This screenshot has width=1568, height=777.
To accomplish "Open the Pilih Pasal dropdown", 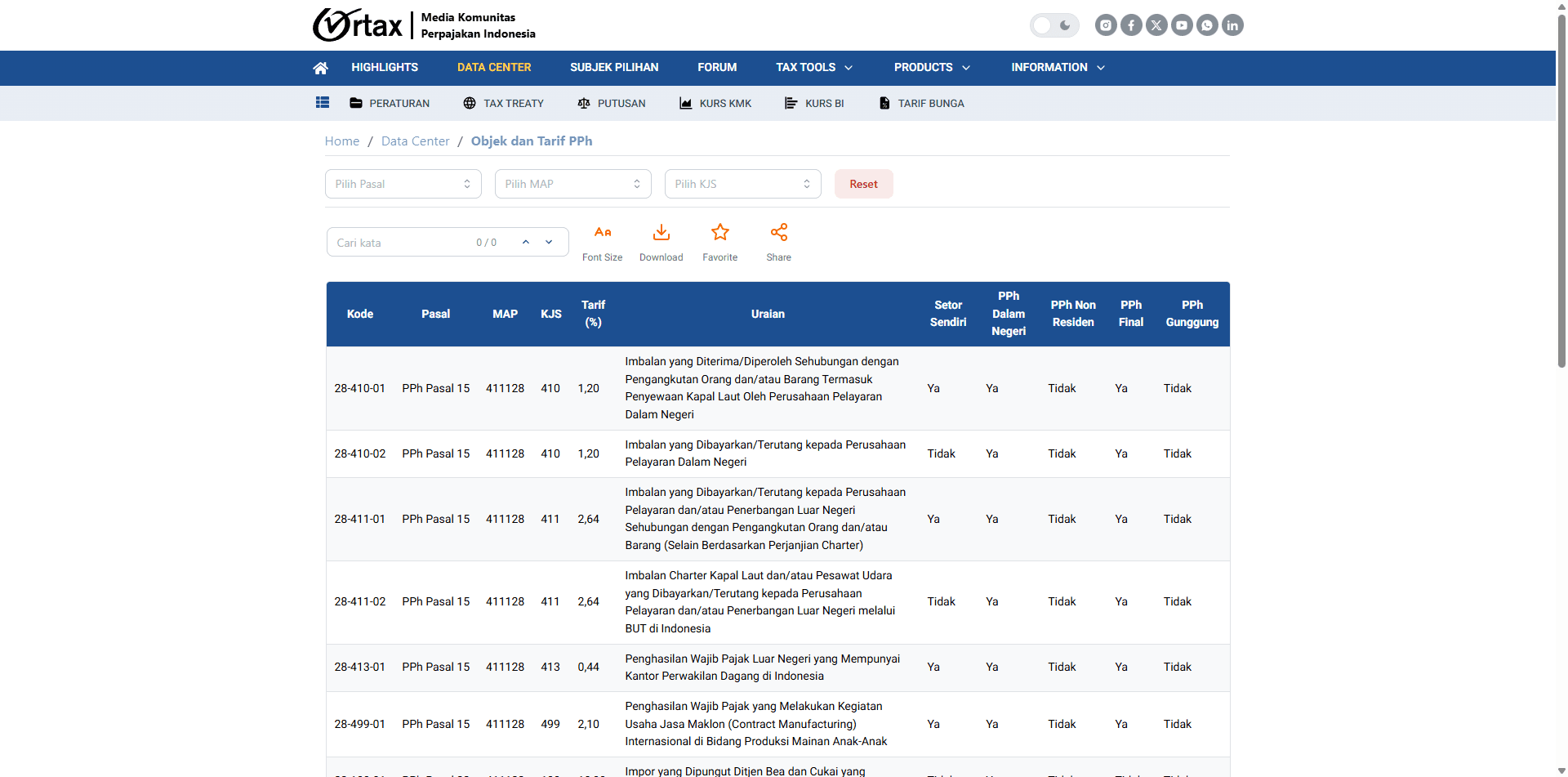I will [403, 184].
